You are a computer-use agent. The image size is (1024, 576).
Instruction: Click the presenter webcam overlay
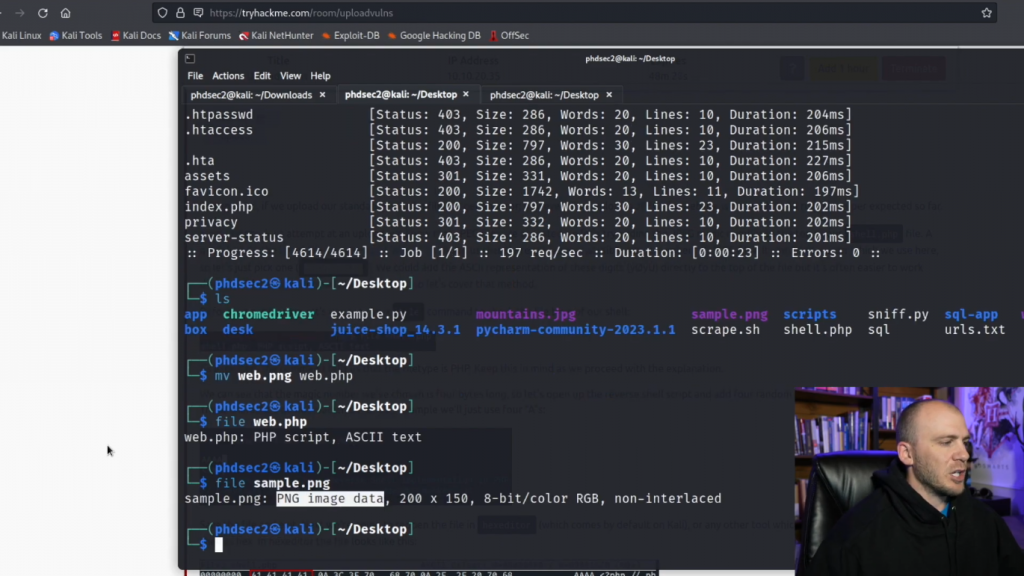point(909,481)
